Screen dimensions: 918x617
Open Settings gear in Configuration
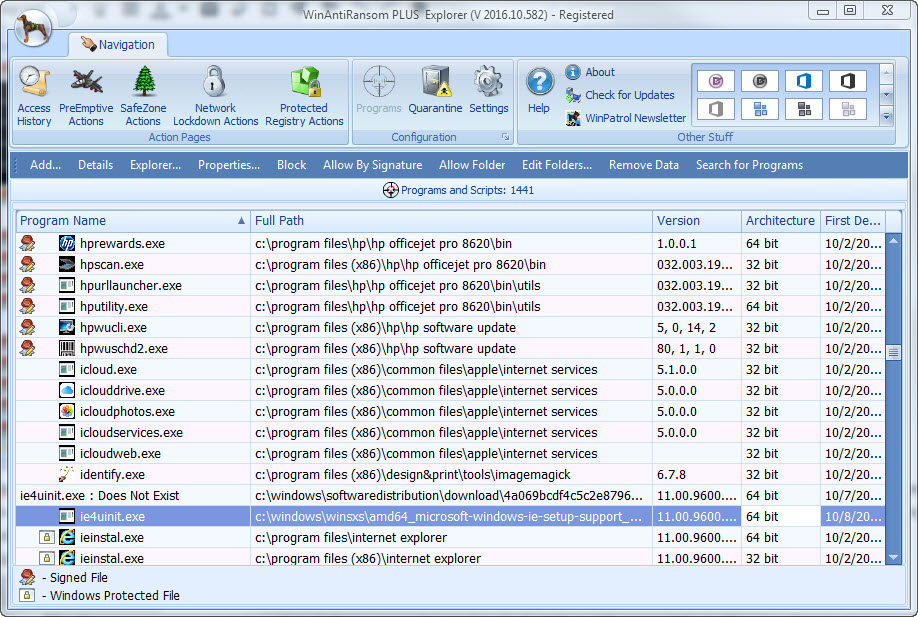point(488,81)
